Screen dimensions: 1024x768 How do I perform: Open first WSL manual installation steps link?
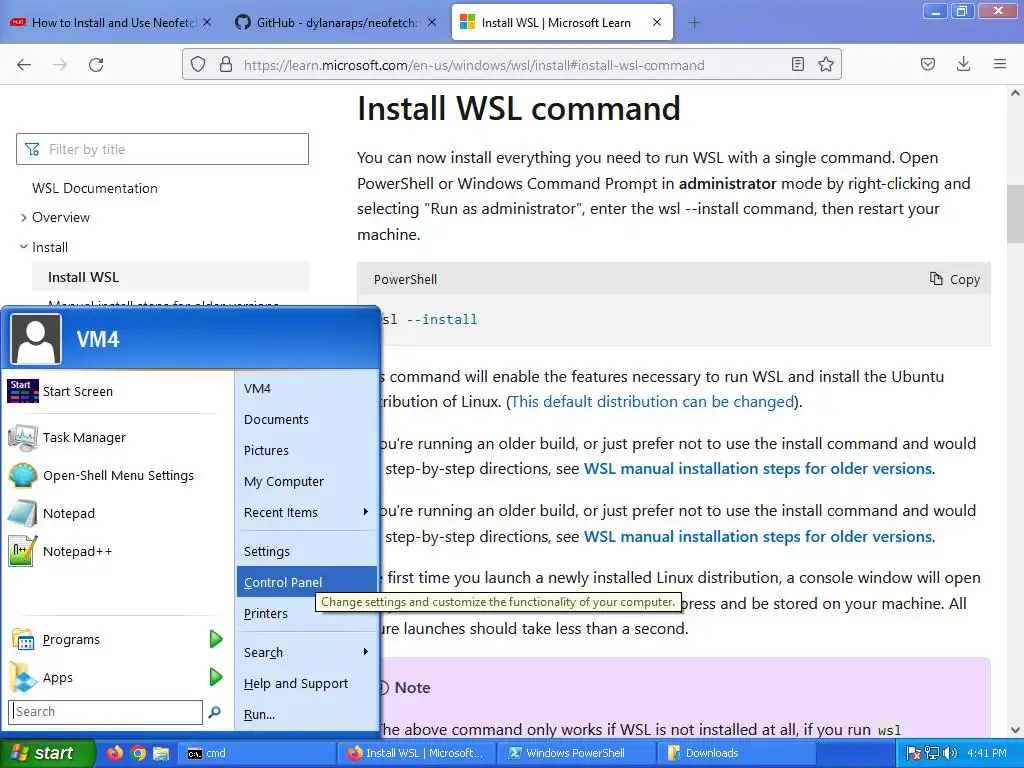tap(758, 469)
